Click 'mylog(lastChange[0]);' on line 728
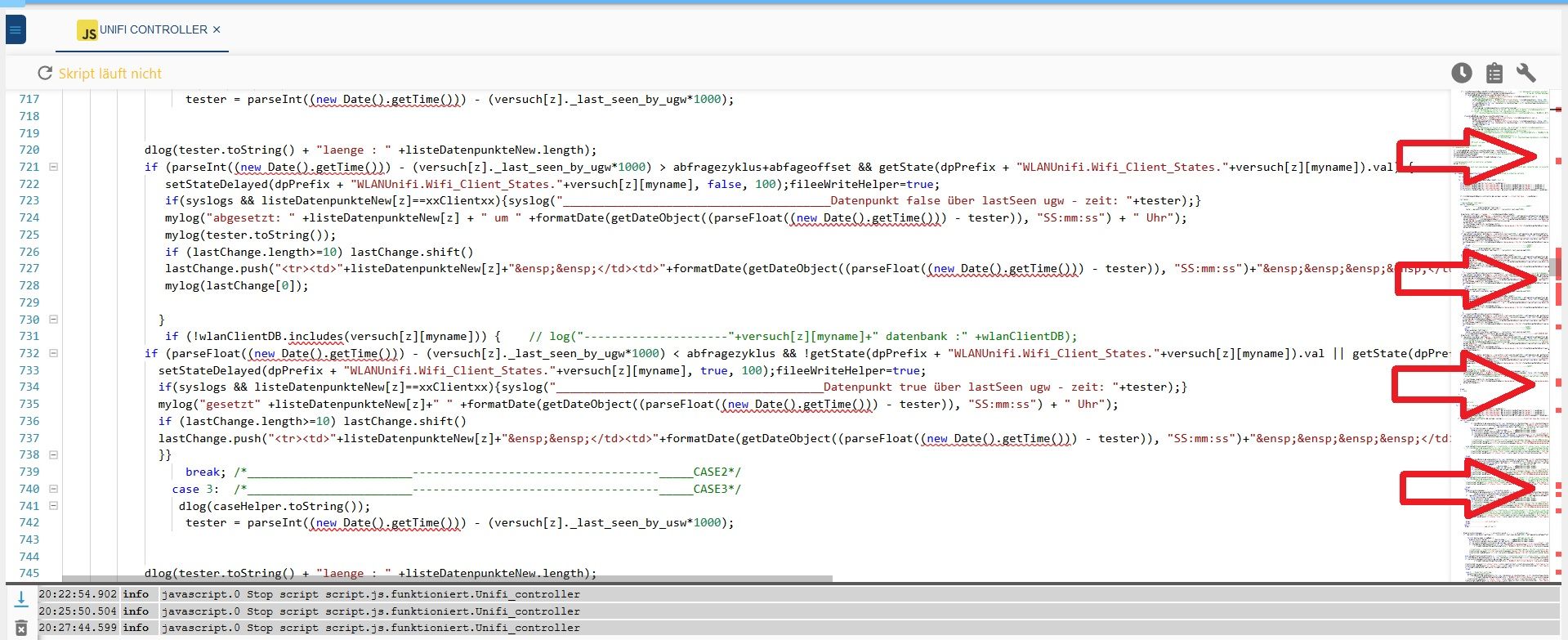The width and height of the screenshot is (1568, 640). pyautogui.click(x=237, y=285)
